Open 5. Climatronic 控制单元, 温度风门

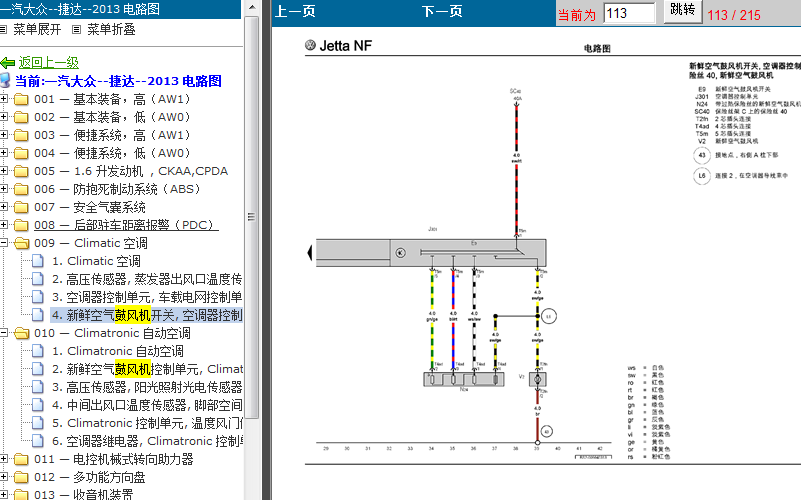click(147, 423)
